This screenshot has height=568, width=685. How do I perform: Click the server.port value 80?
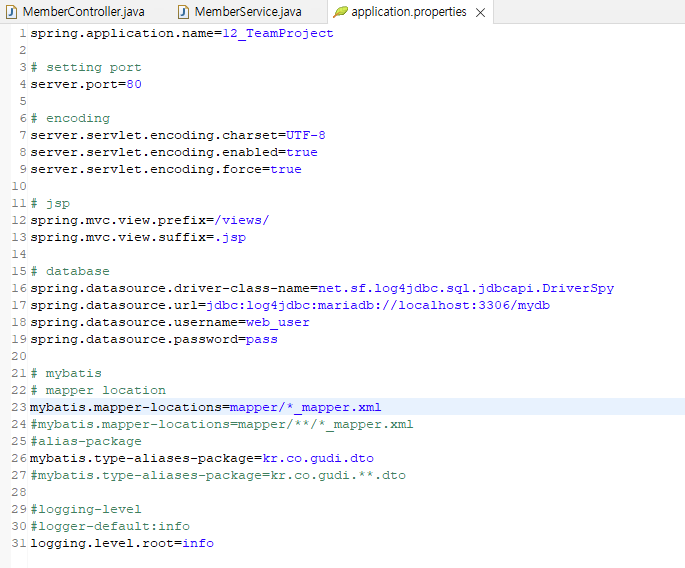(x=134, y=84)
